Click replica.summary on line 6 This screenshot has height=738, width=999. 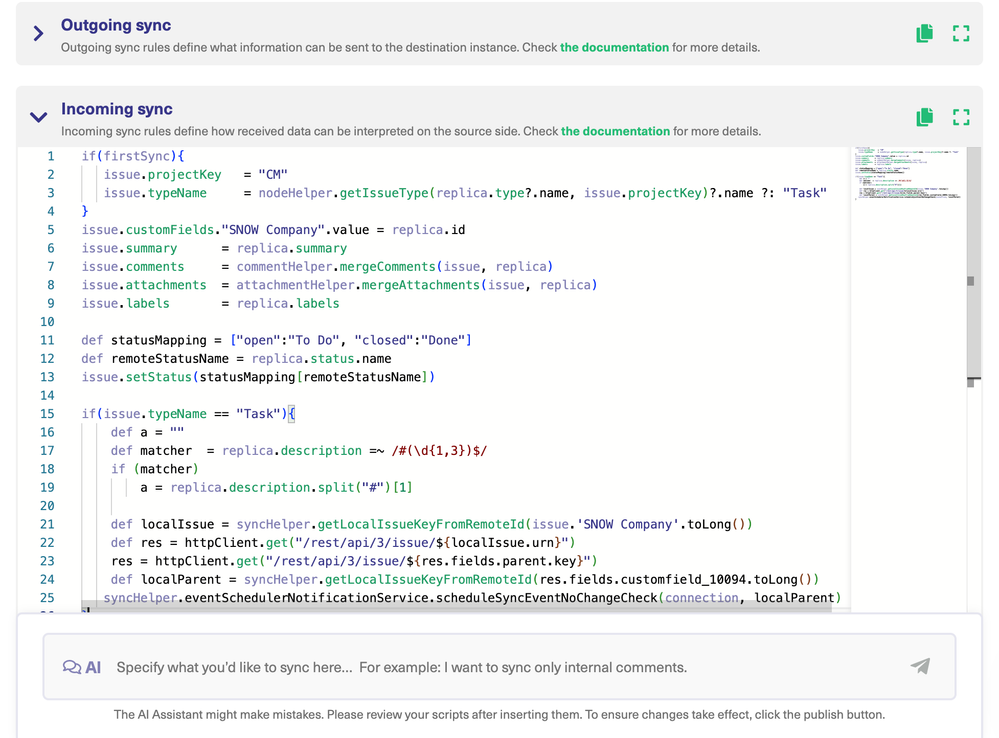292,248
